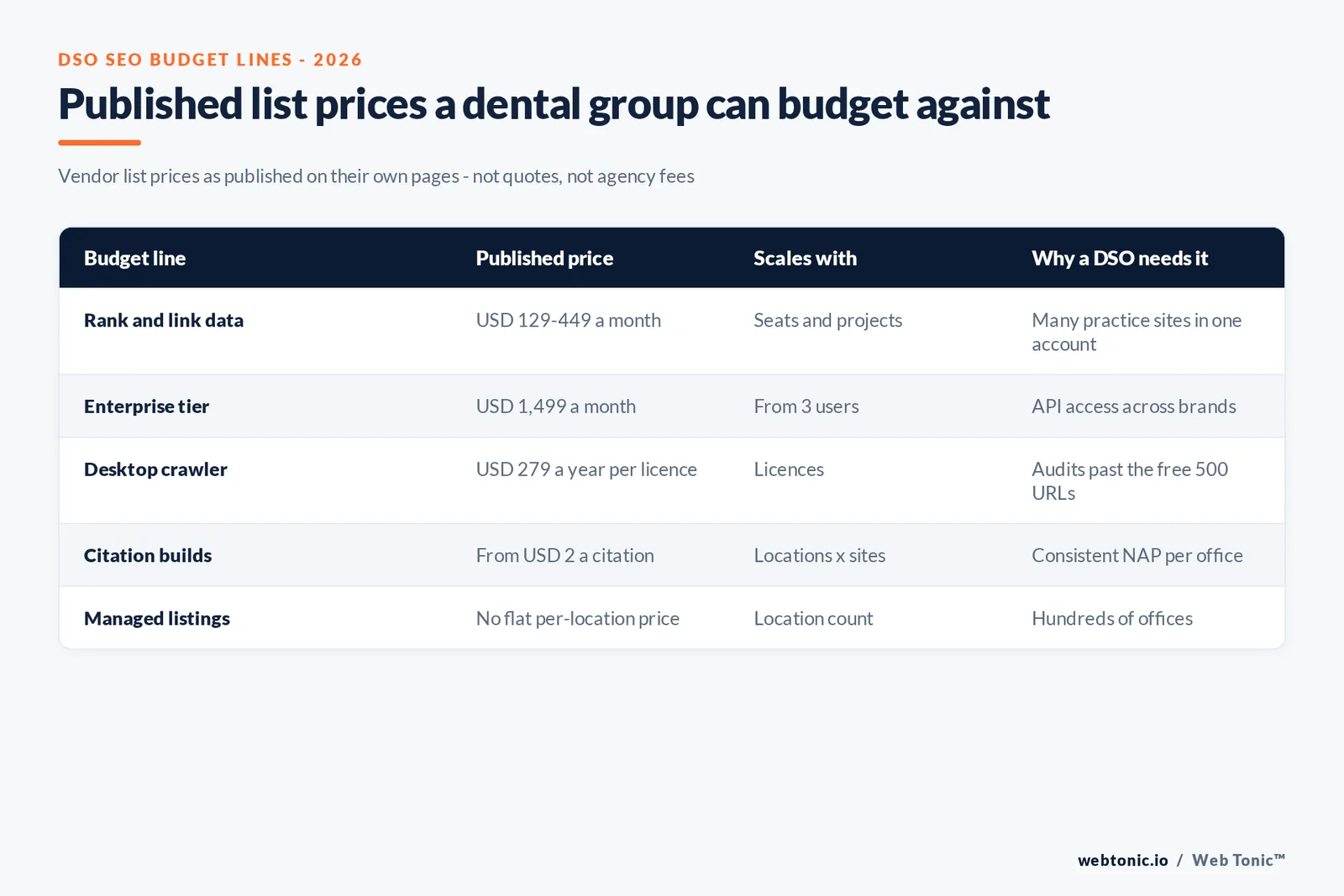Click 'Audits past the free 500 URLs' cell

pos(1130,481)
